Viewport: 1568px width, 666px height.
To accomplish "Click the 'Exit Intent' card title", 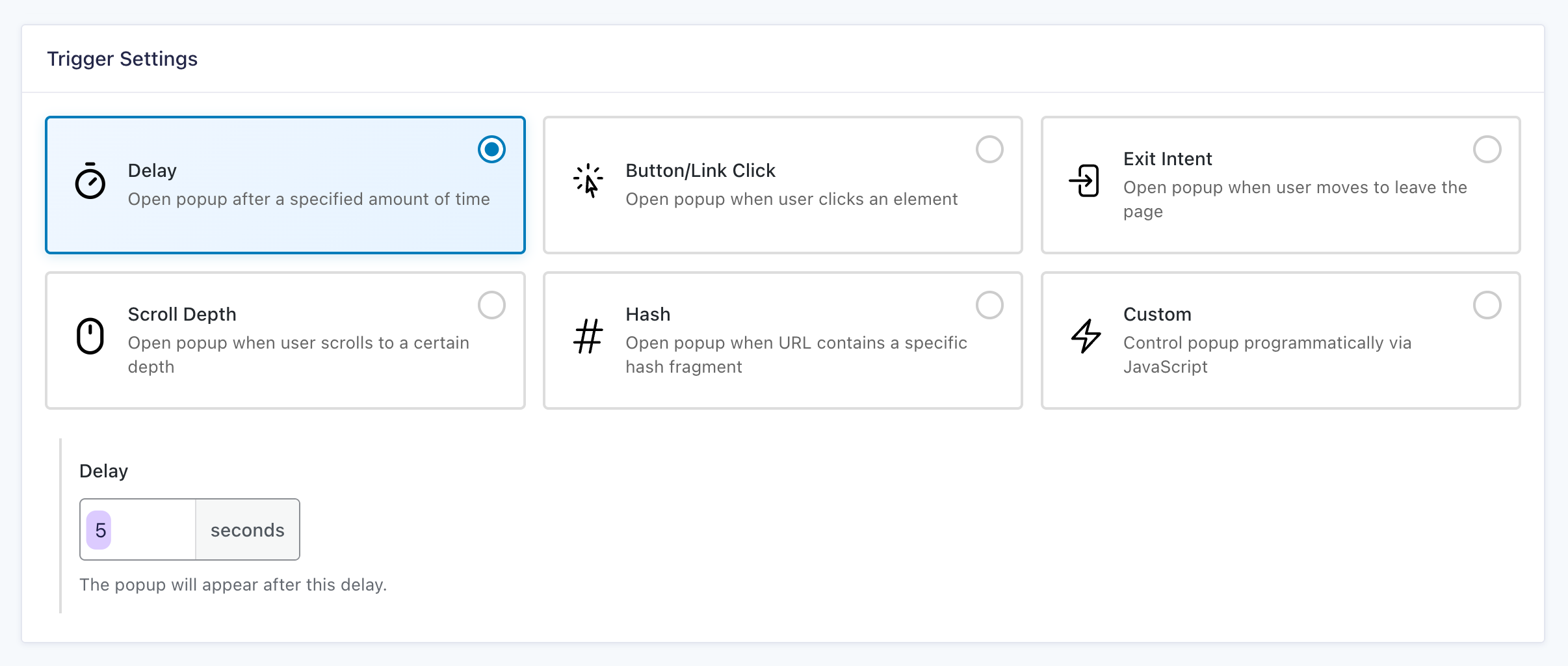I will (1168, 159).
